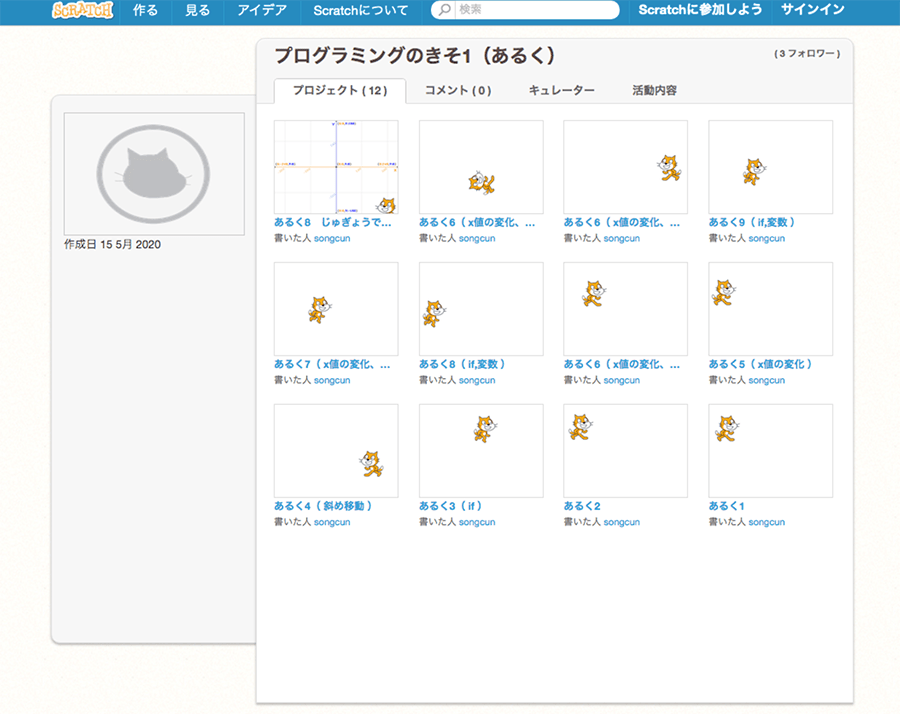Click the (3 フォロワー) follower count
Image resolution: width=900 pixels, height=714 pixels.
[x=807, y=53]
